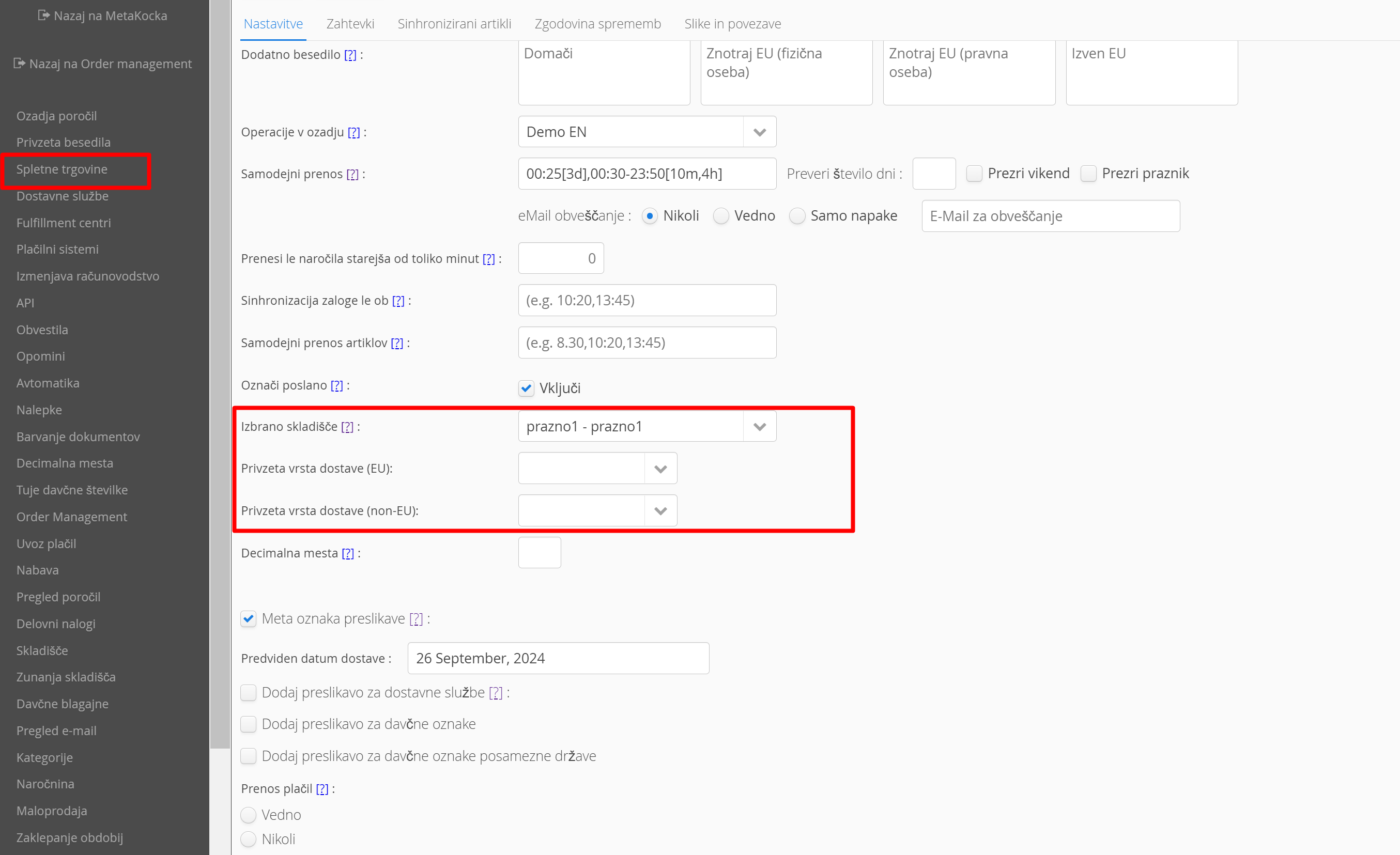Go to Spletne trgovine in sidebar
1400x855 pixels.
click(x=62, y=169)
